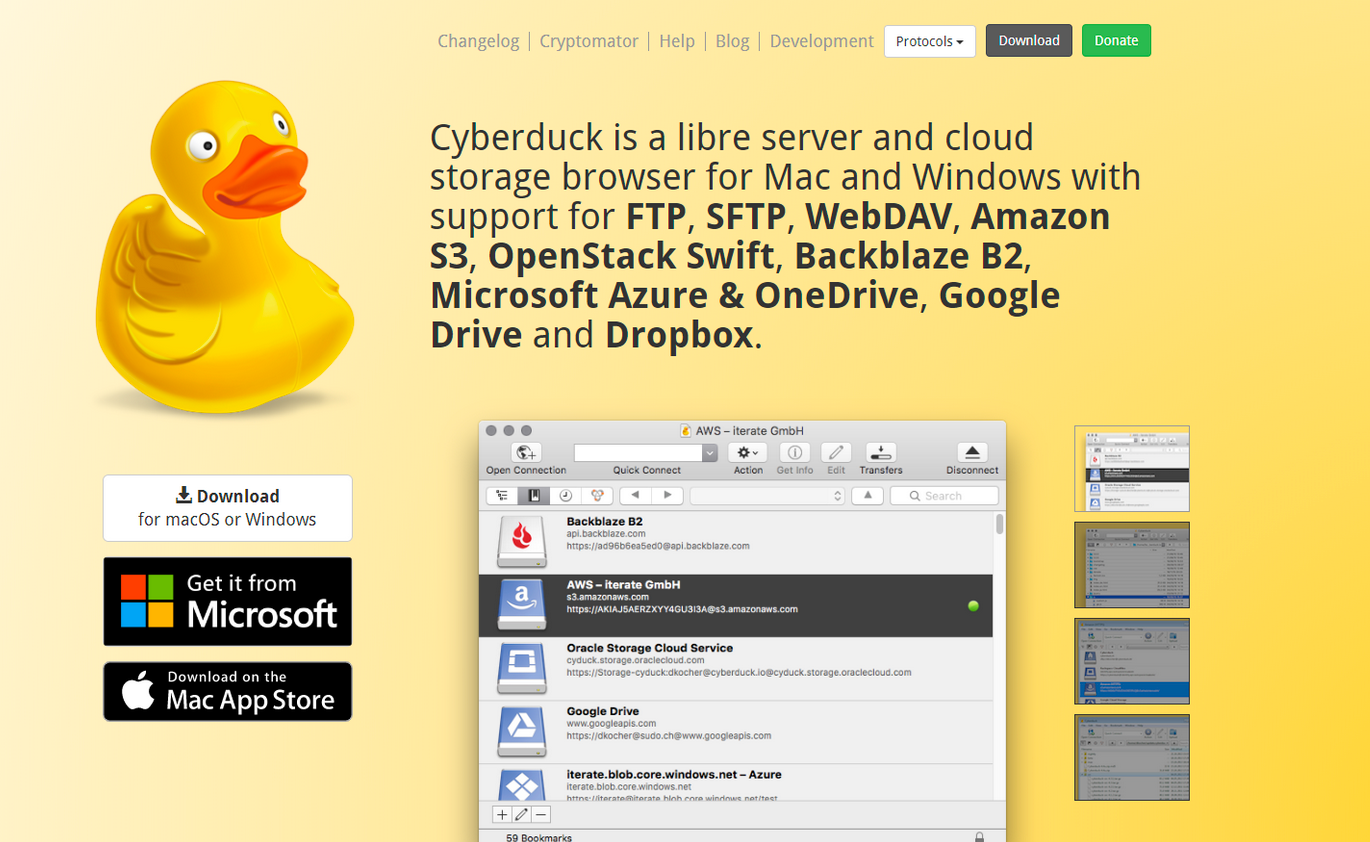Image resolution: width=1370 pixels, height=842 pixels.
Task: Show the History clock view
Action: [565, 496]
